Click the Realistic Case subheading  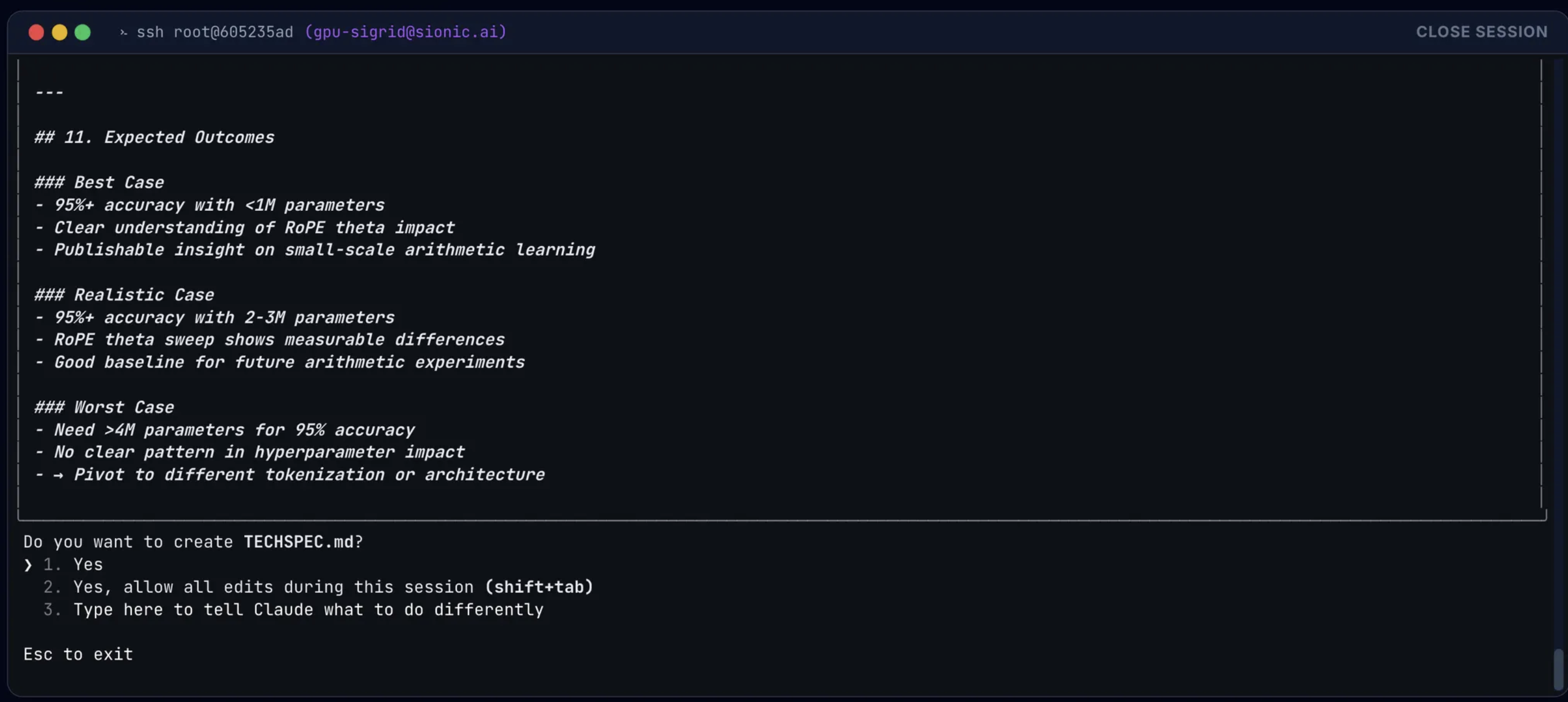click(124, 295)
